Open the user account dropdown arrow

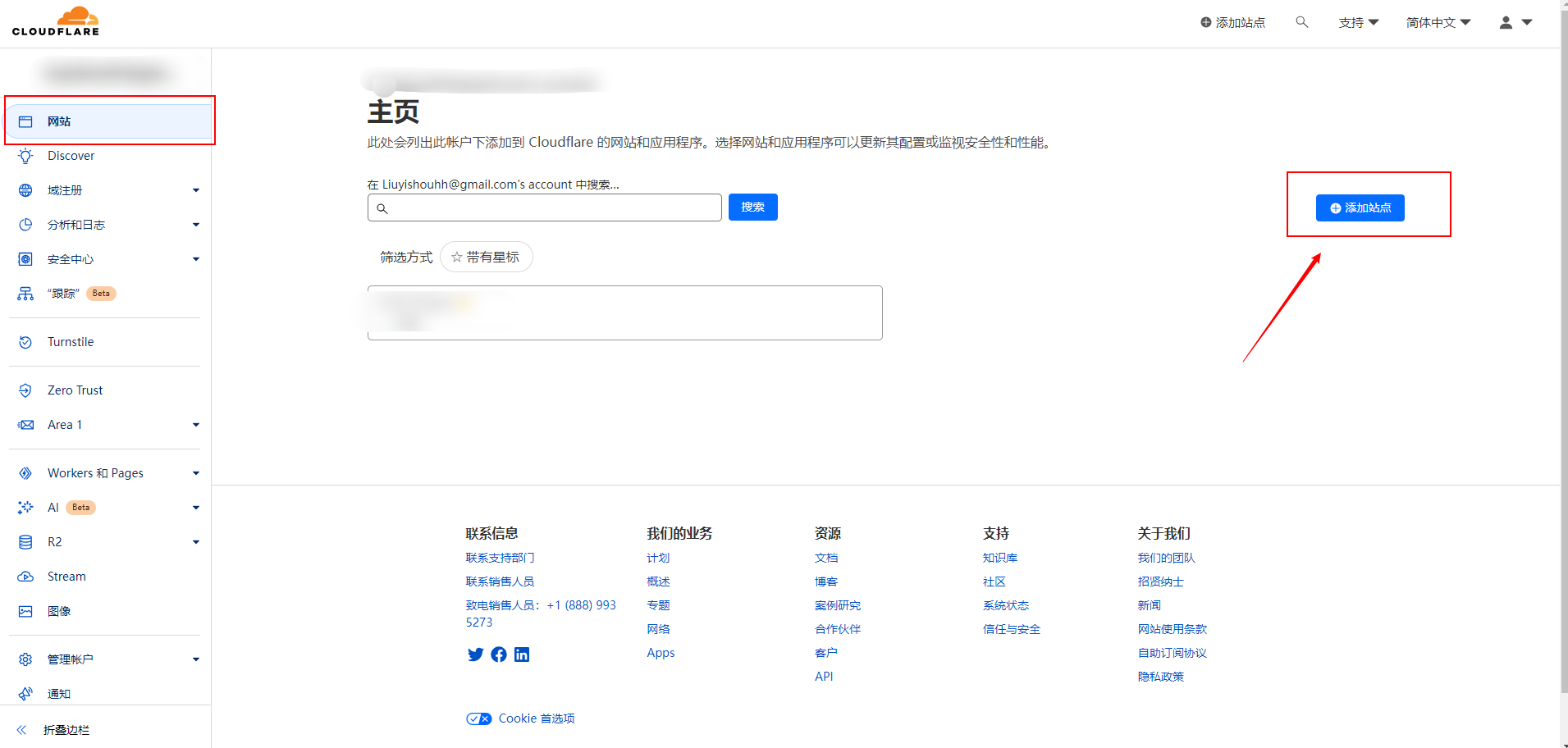click(1527, 23)
